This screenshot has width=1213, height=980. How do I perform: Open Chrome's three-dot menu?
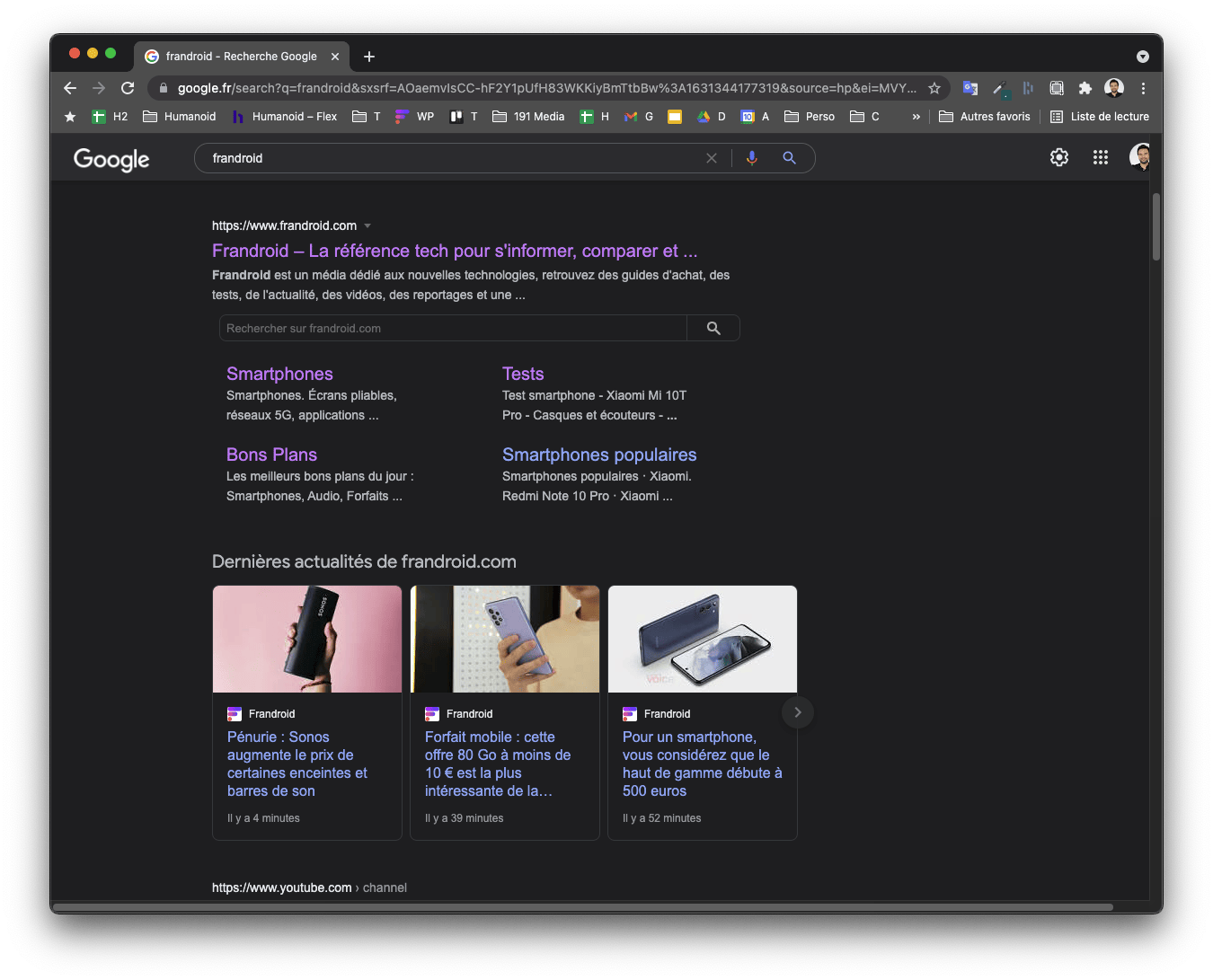(1143, 88)
